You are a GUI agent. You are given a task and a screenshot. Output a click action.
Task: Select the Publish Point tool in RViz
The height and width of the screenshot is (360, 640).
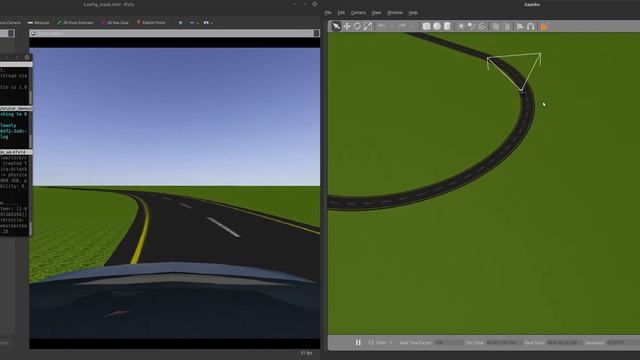(x=151, y=22)
